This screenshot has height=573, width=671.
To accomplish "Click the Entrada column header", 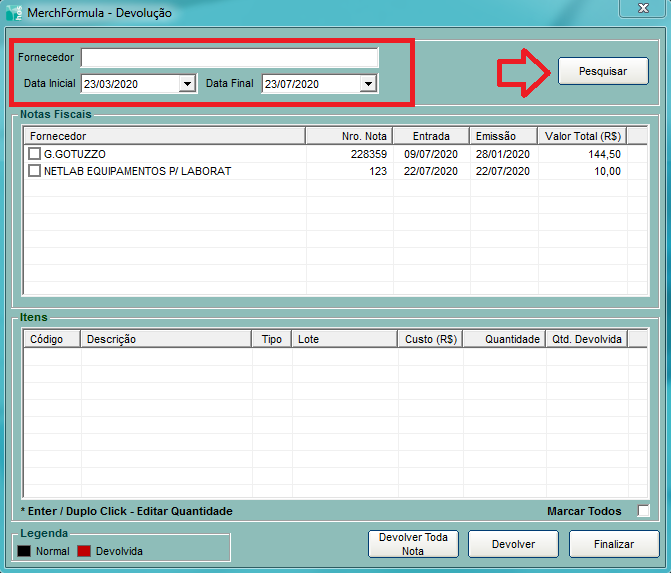I will (430, 136).
